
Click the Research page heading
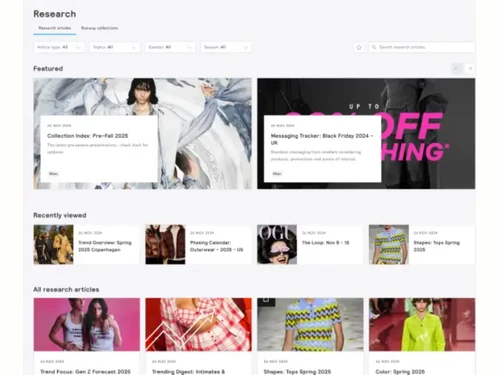pos(55,14)
